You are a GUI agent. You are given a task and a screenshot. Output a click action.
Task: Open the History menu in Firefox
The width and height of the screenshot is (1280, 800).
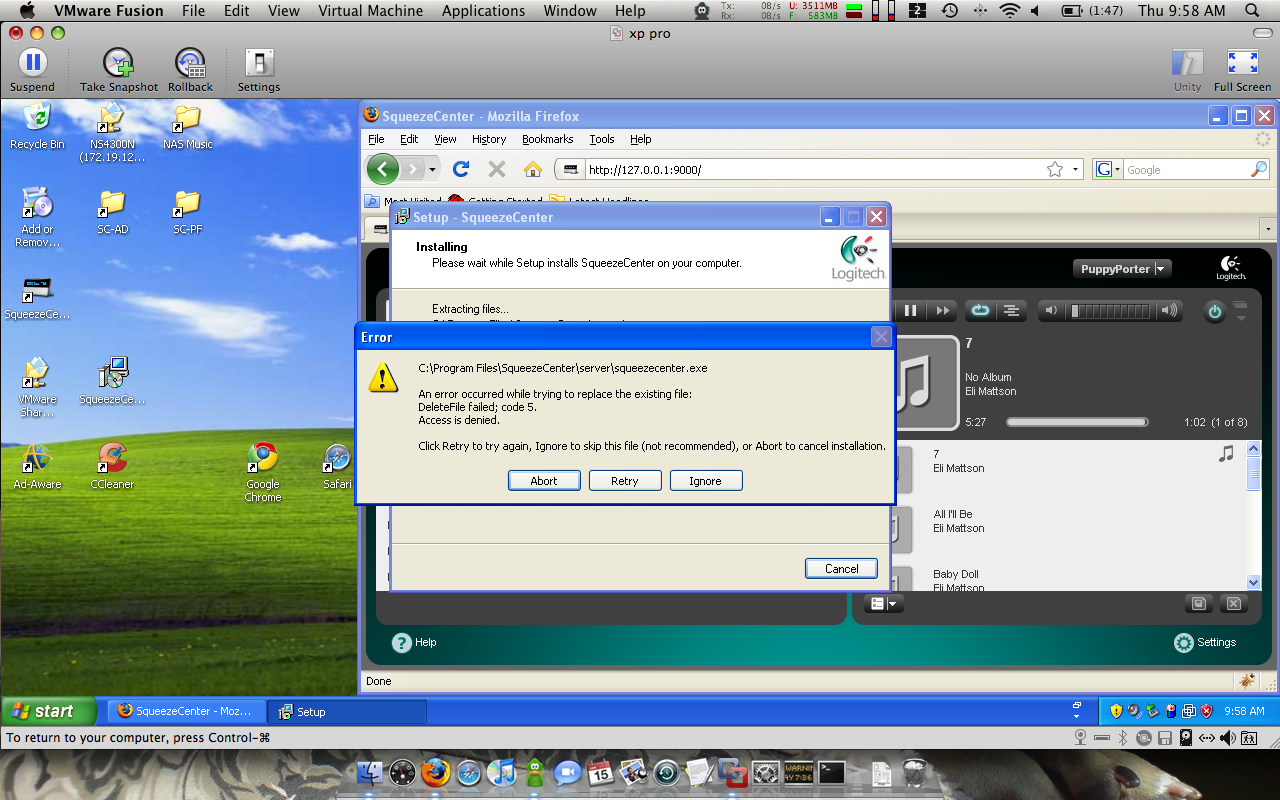[x=489, y=139]
